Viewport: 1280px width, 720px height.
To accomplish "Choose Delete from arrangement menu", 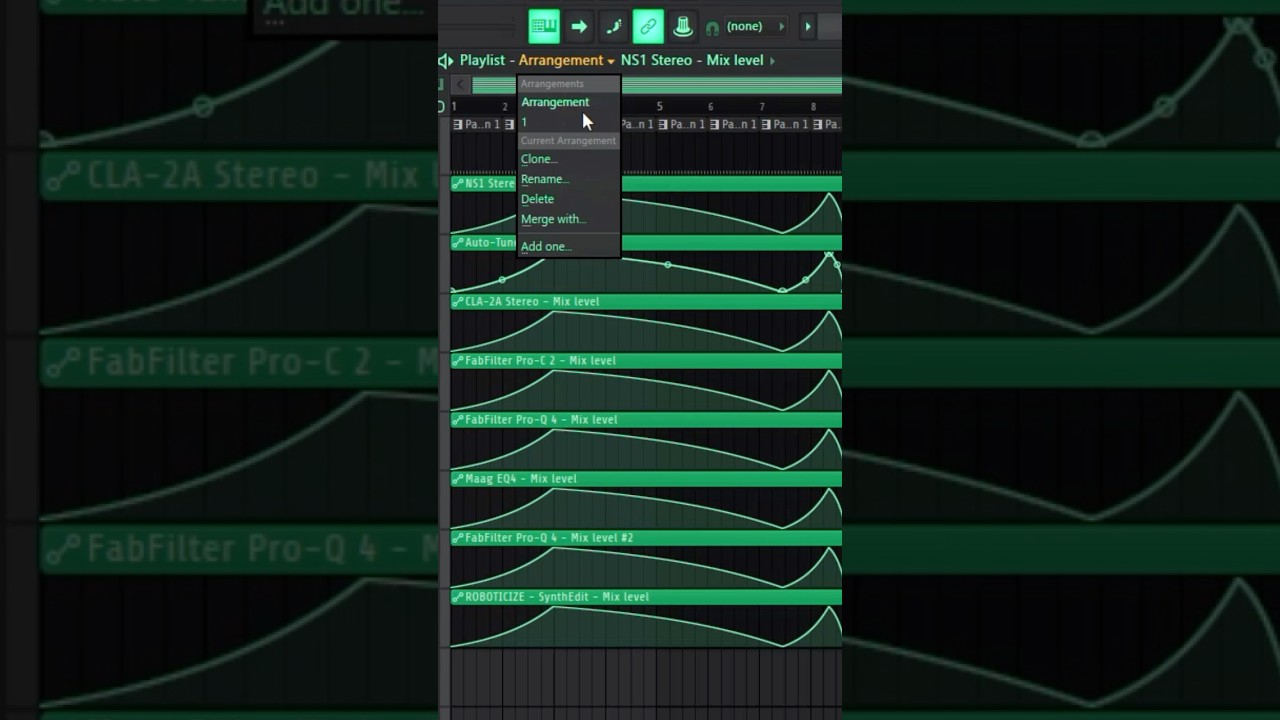I will pyautogui.click(x=537, y=199).
